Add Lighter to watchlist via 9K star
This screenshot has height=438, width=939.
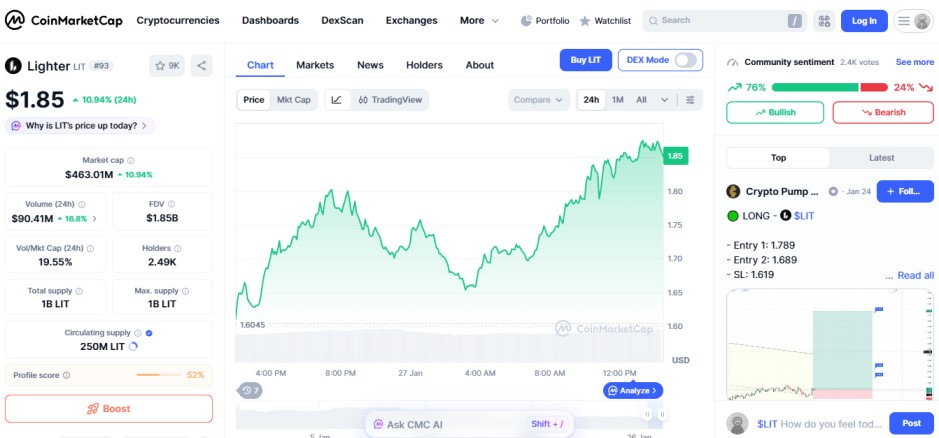(x=167, y=66)
